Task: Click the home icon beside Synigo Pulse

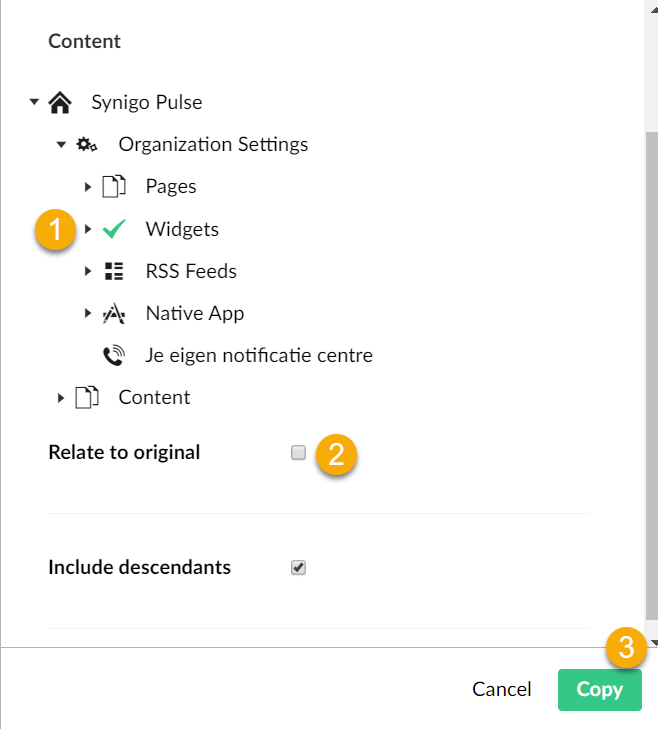Action: click(x=60, y=102)
